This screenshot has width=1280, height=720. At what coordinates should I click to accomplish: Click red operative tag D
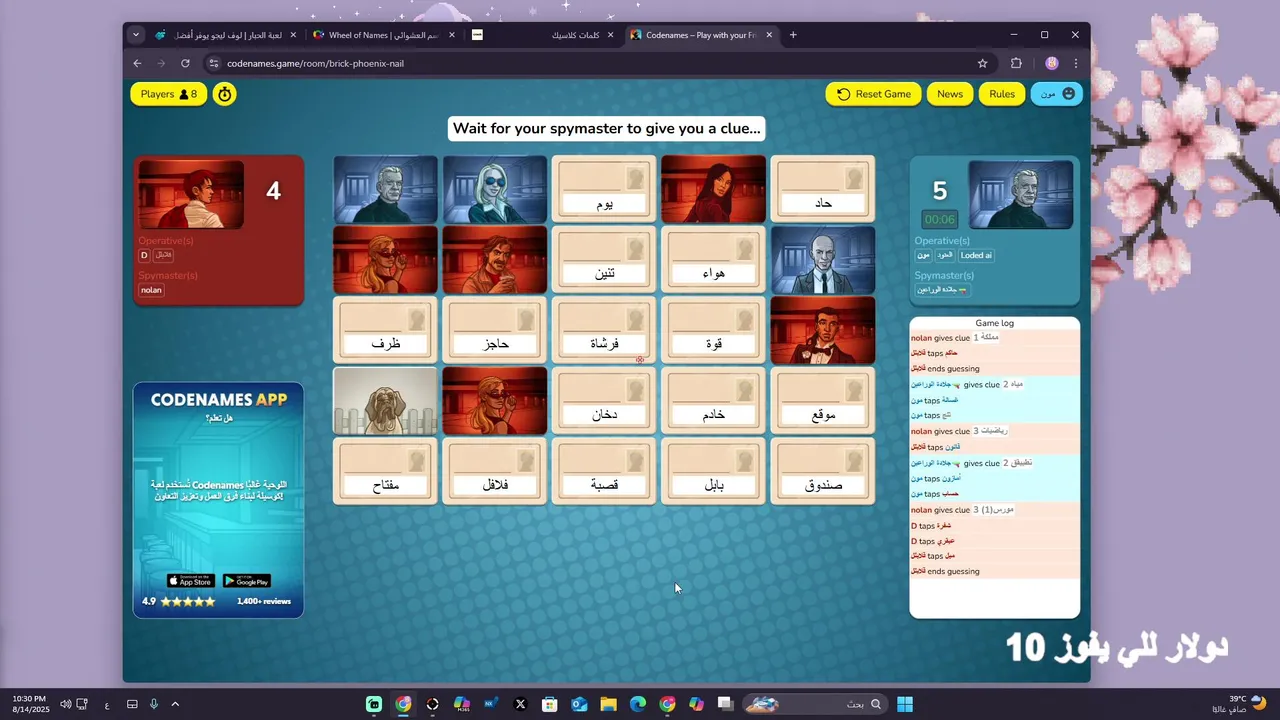coord(144,255)
